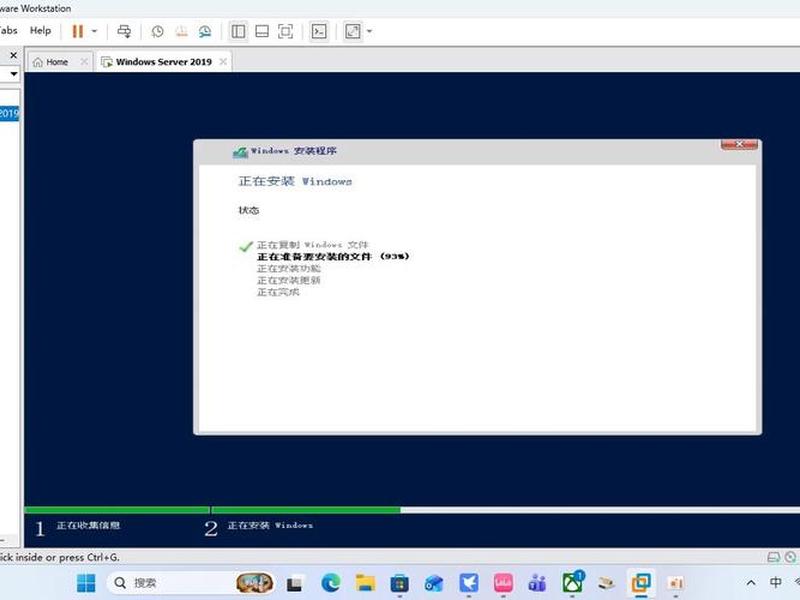Click step 1 '正在收集信息' label

88,525
